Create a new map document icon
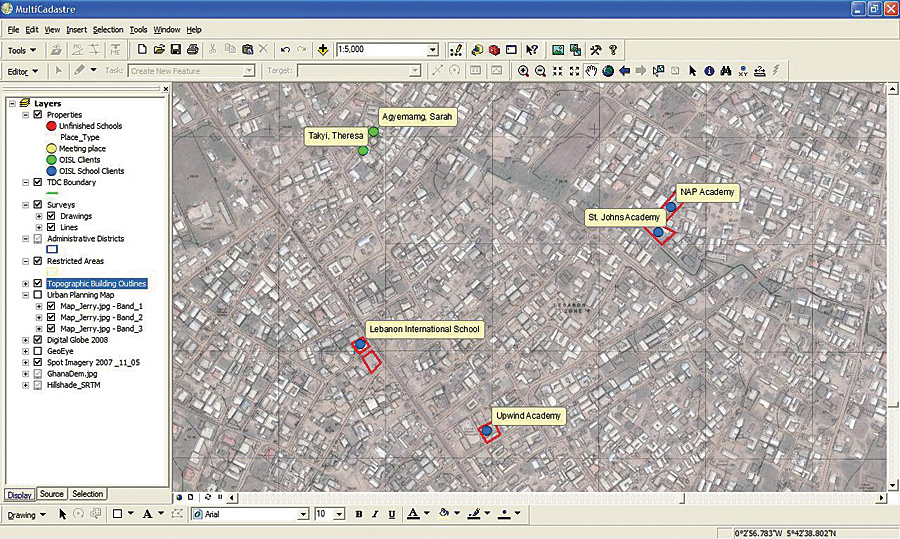Viewport: 900px width, 539px height. click(x=142, y=50)
